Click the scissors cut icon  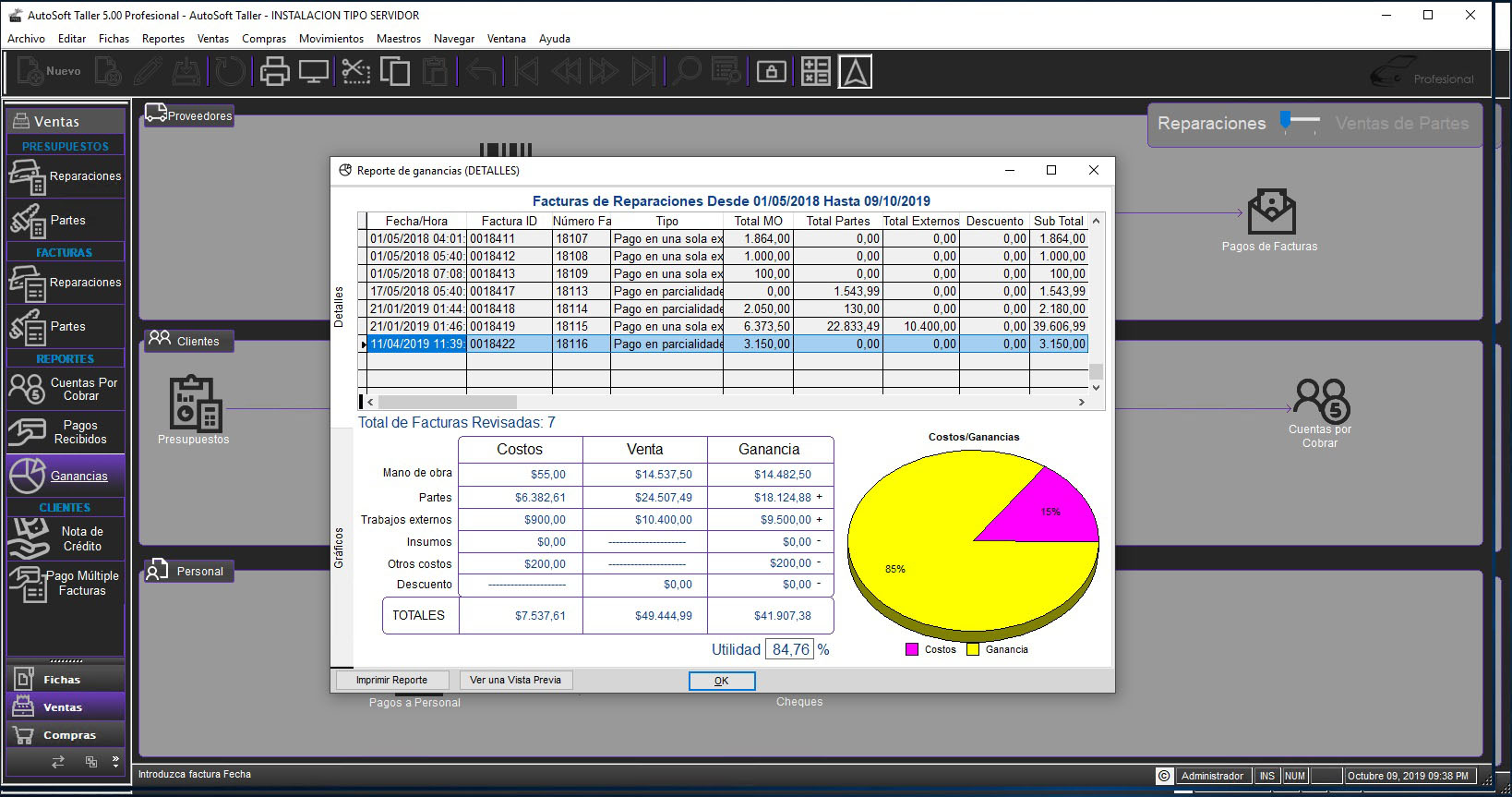(x=355, y=71)
